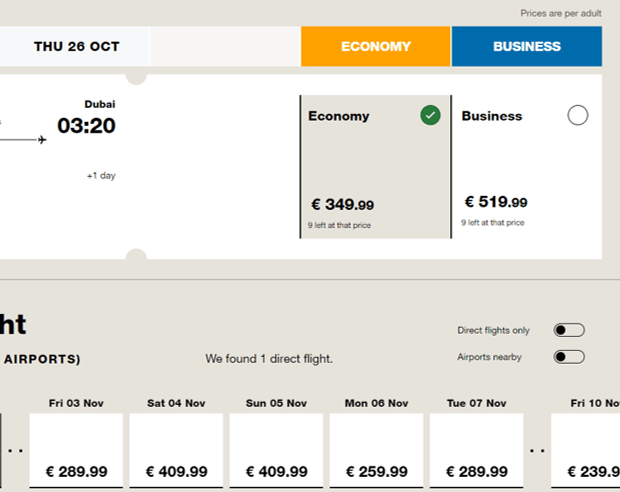Click the +1 day arrival note
This screenshot has height=492, width=620.
[x=101, y=176]
